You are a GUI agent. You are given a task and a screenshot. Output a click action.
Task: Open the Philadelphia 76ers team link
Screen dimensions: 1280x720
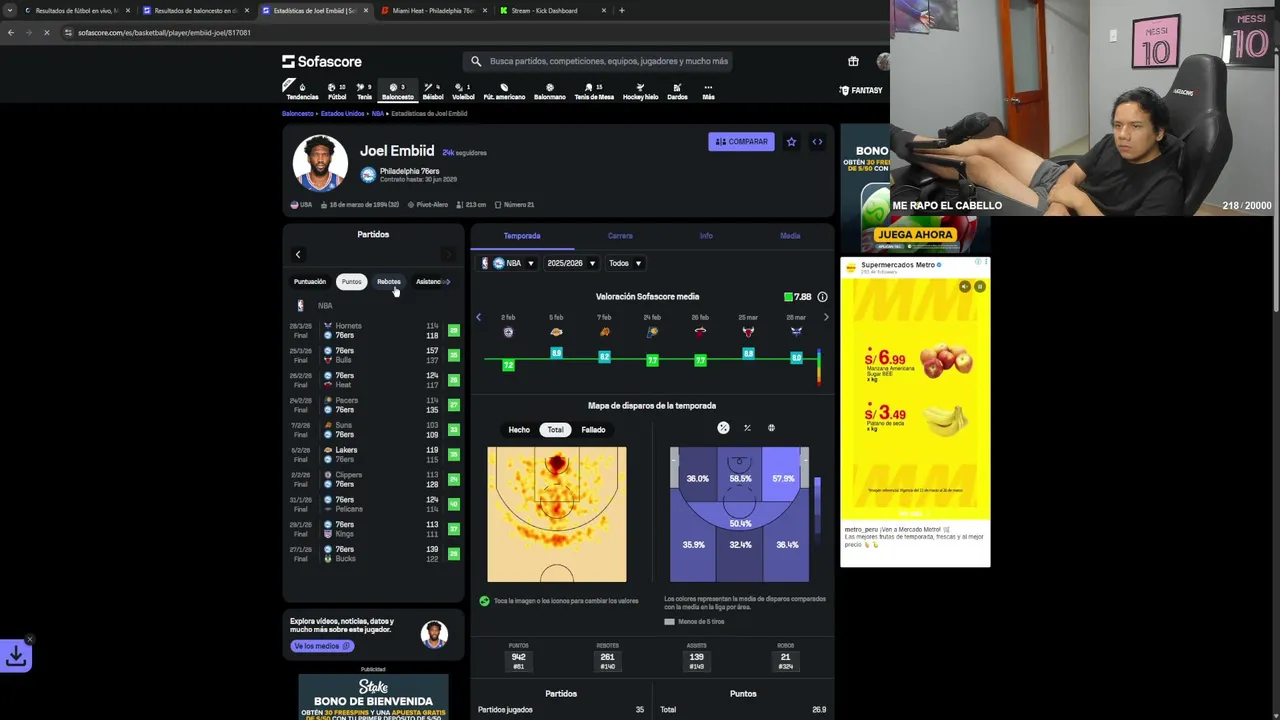tap(409, 172)
